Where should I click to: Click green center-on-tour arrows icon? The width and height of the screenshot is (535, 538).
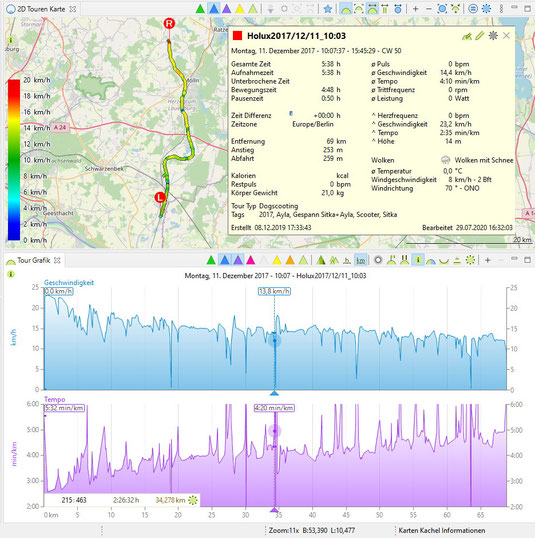pos(455,9)
